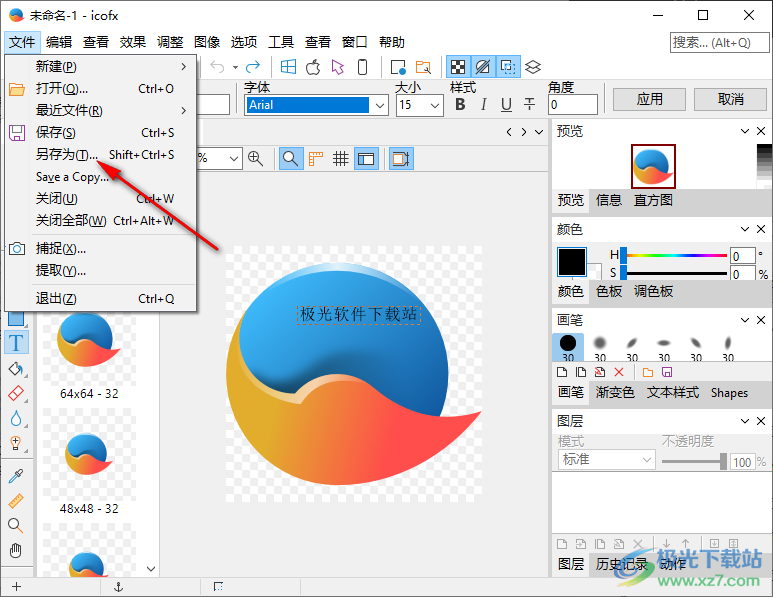Click the grid icon
773x597 pixels.
pyautogui.click(x=341, y=159)
